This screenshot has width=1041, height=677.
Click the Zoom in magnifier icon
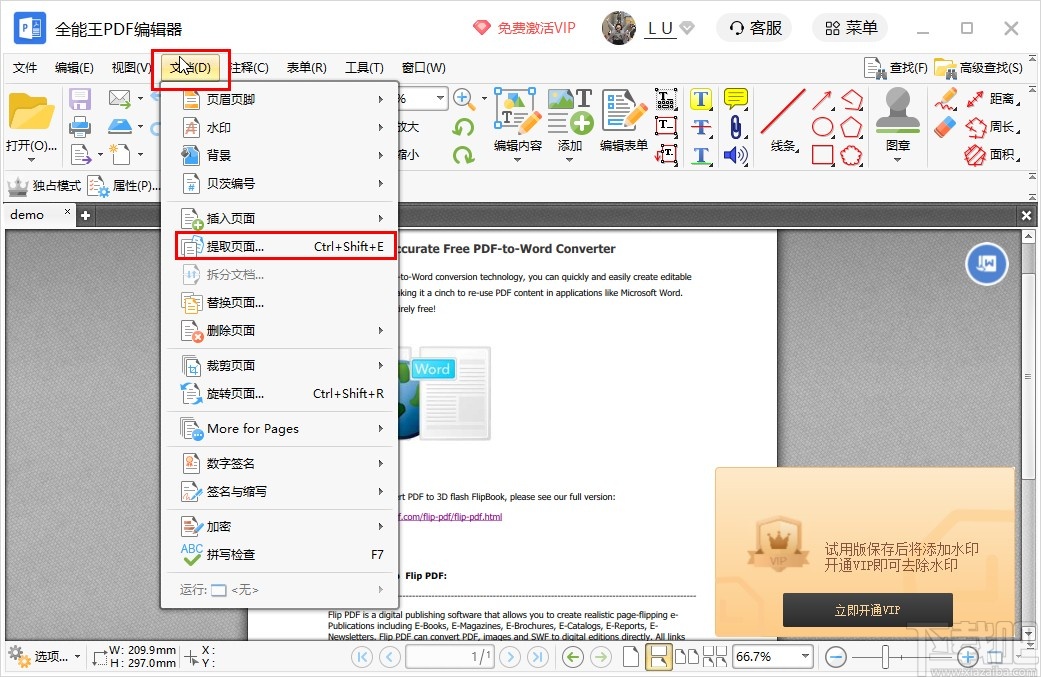tap(463, 99)
